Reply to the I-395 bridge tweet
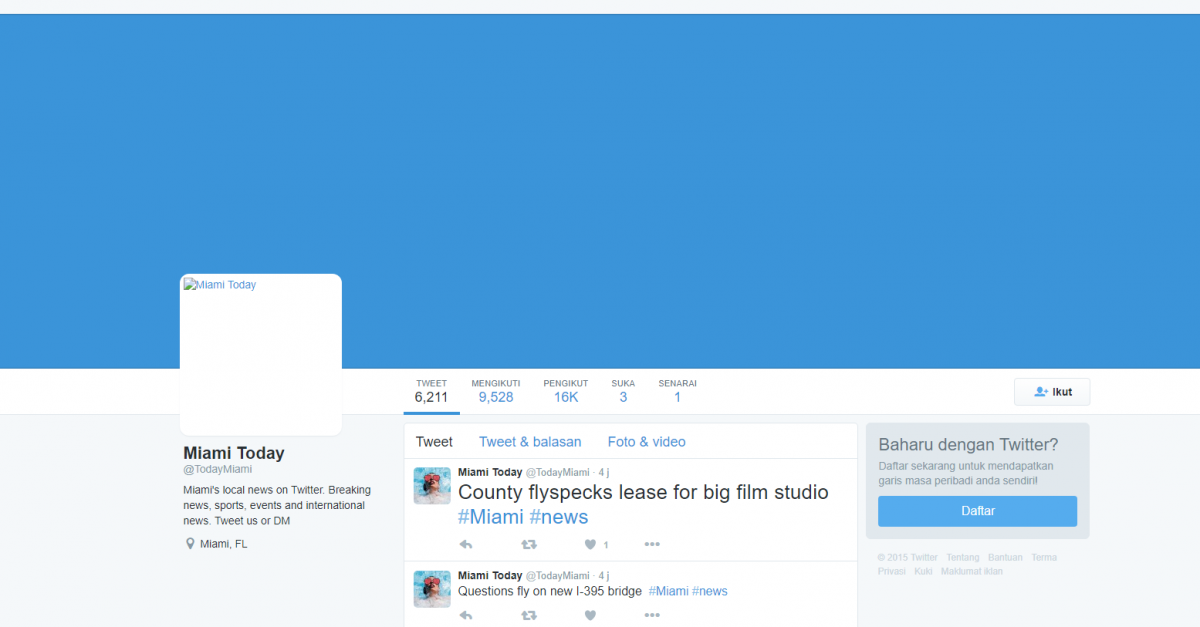This screenshot has height=627, width=1200. tap(465, 616)
